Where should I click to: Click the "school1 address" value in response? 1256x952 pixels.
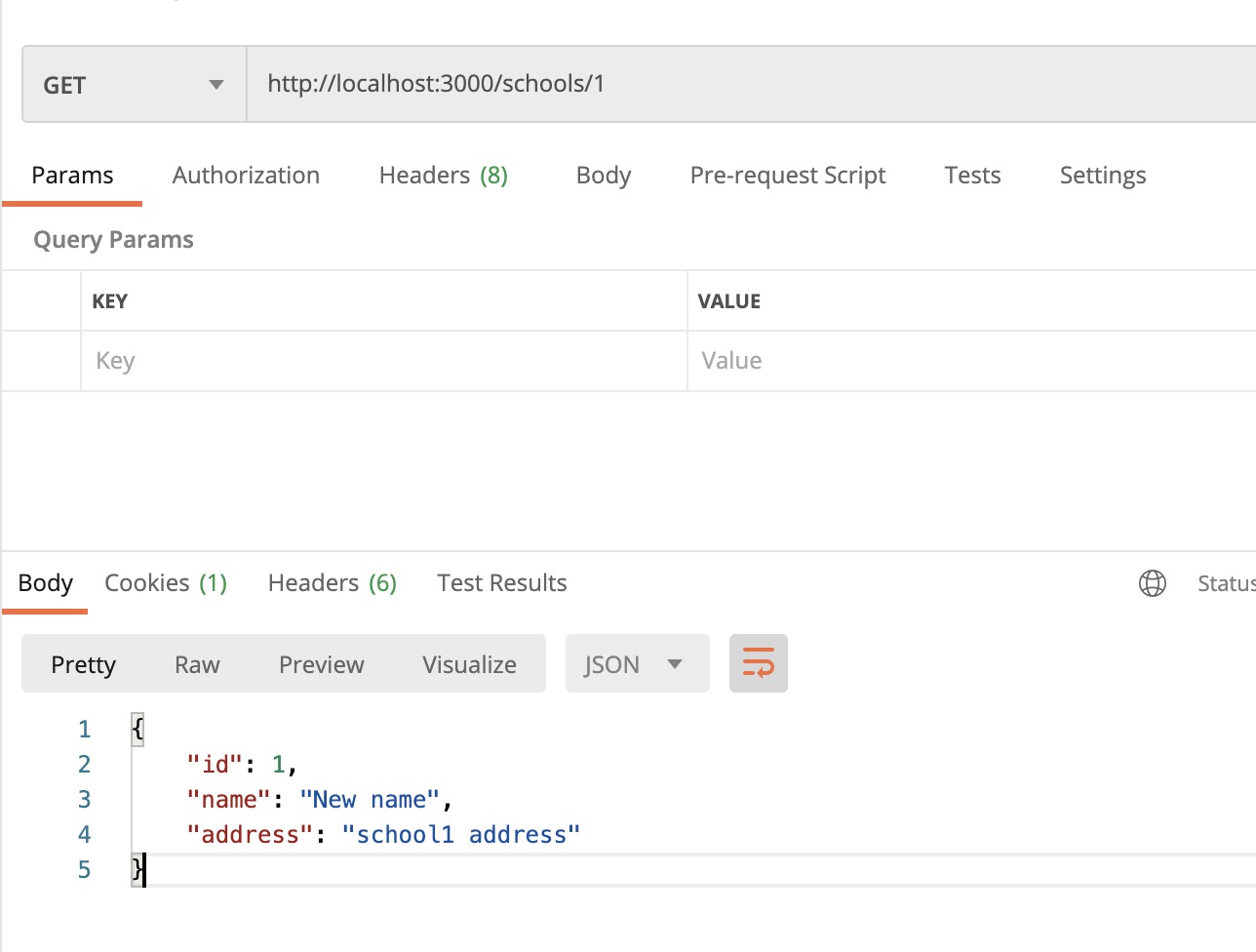click(461, 835)
